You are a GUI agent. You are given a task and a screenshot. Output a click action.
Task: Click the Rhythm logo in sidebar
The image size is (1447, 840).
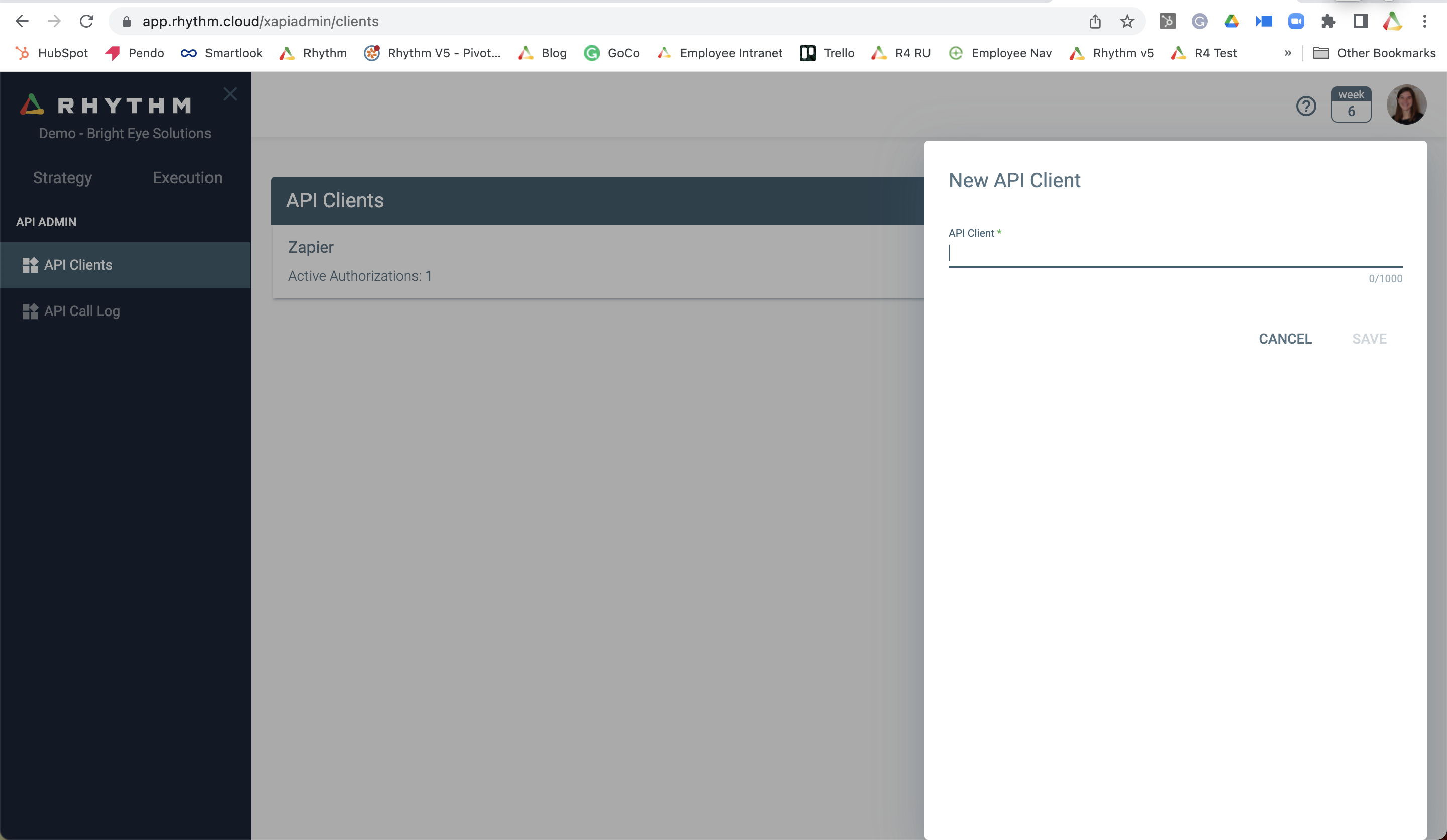tap(106, 105)
